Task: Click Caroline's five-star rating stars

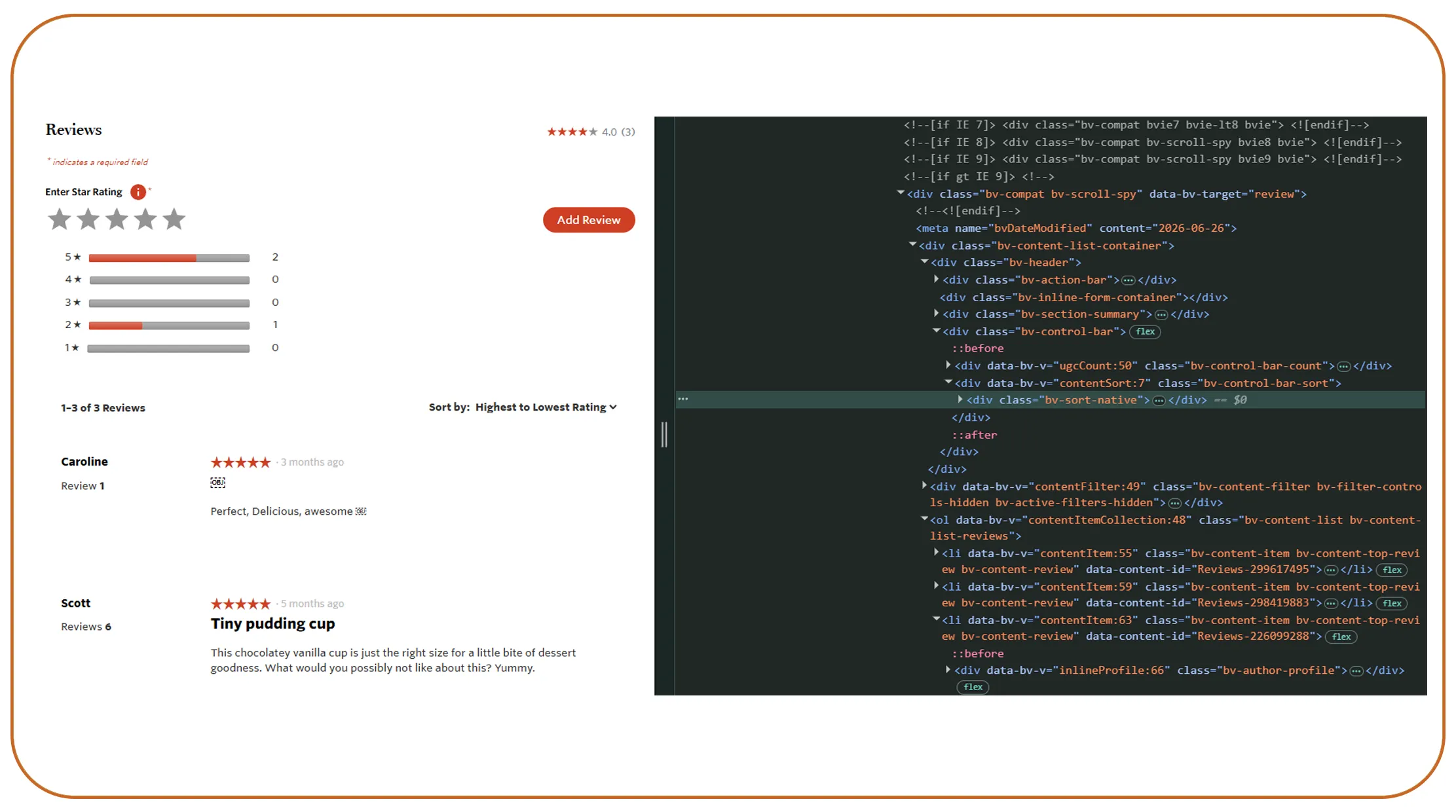Action: [240, 462]
